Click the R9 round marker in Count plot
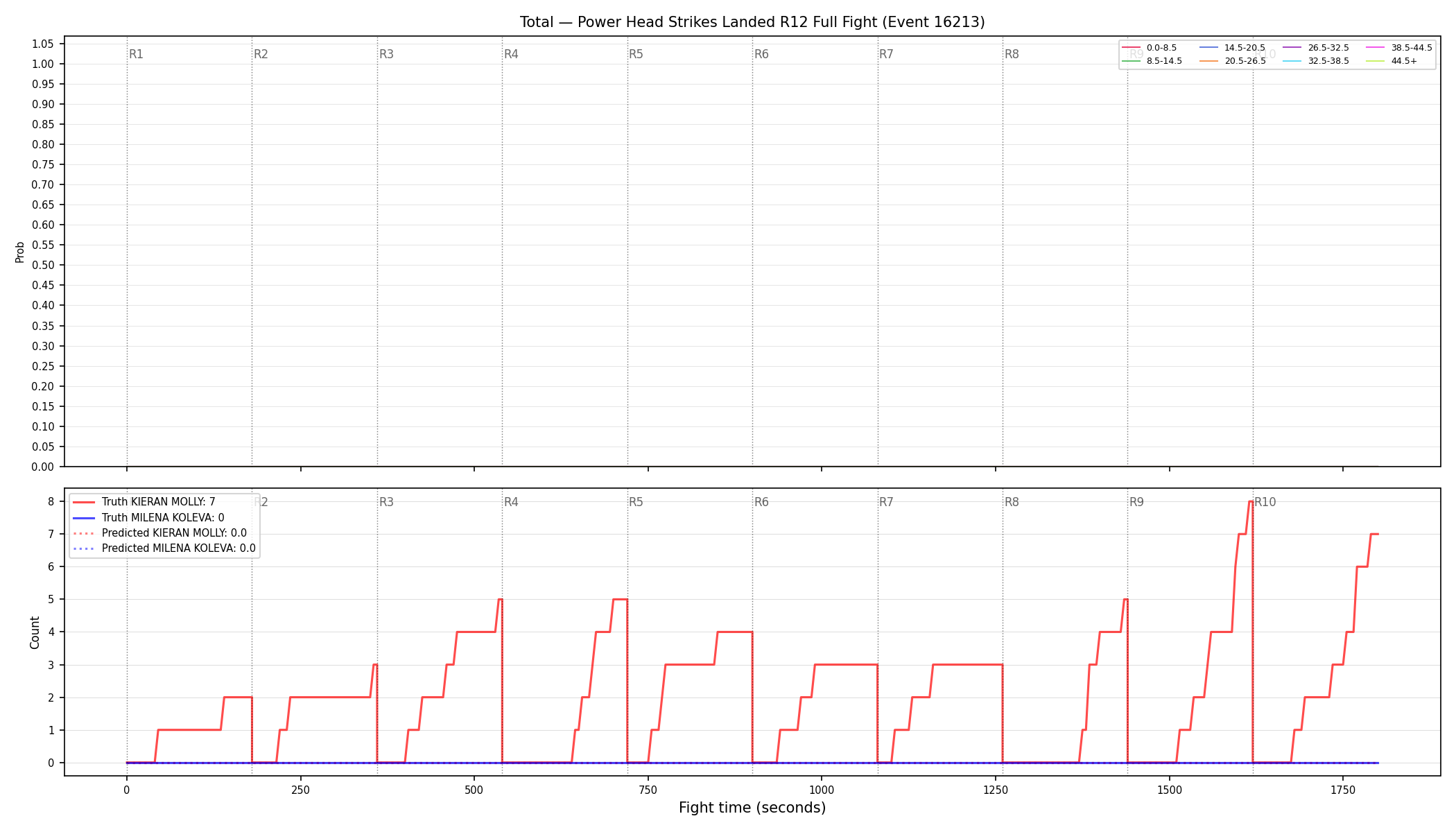 pos(1136,502)
